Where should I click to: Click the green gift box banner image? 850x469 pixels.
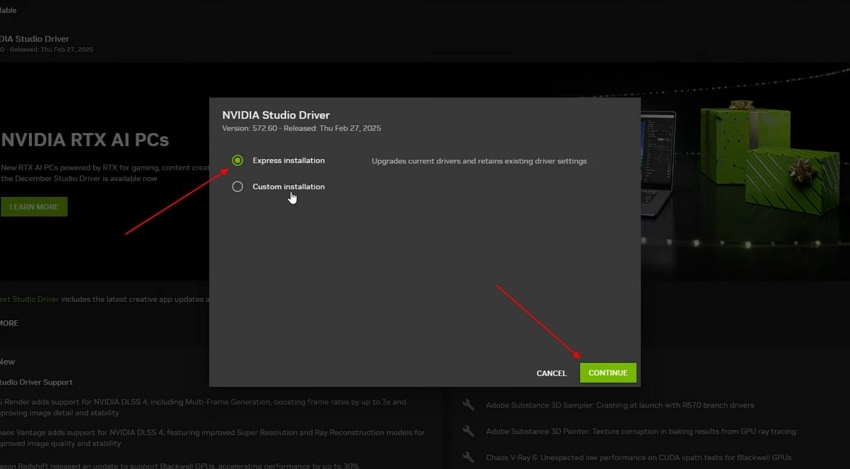click(770, 157)
